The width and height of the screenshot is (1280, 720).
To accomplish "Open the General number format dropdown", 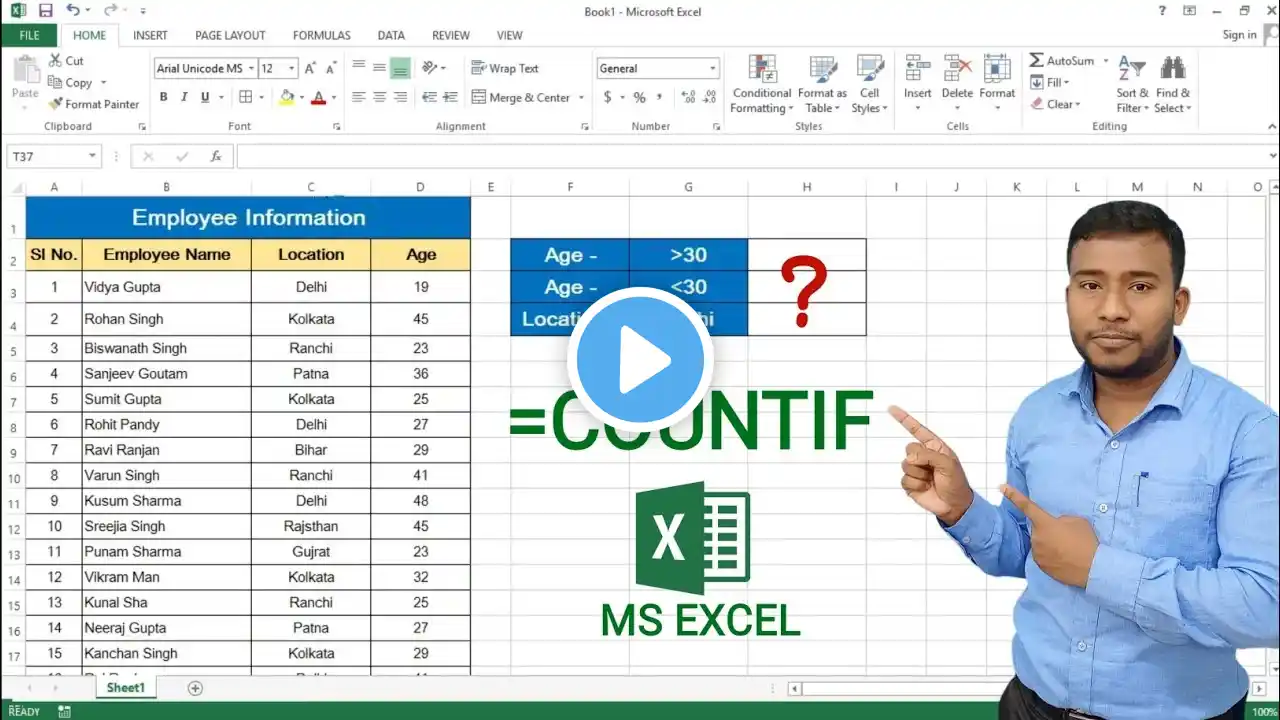I will click(x=713, y=69).
